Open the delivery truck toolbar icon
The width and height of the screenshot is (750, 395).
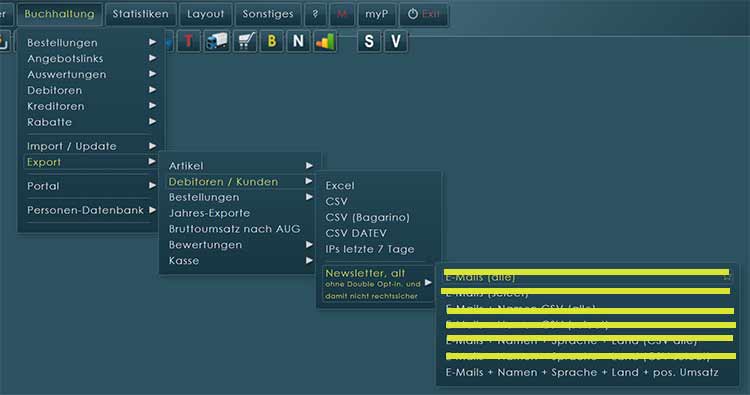coord(217,42)
